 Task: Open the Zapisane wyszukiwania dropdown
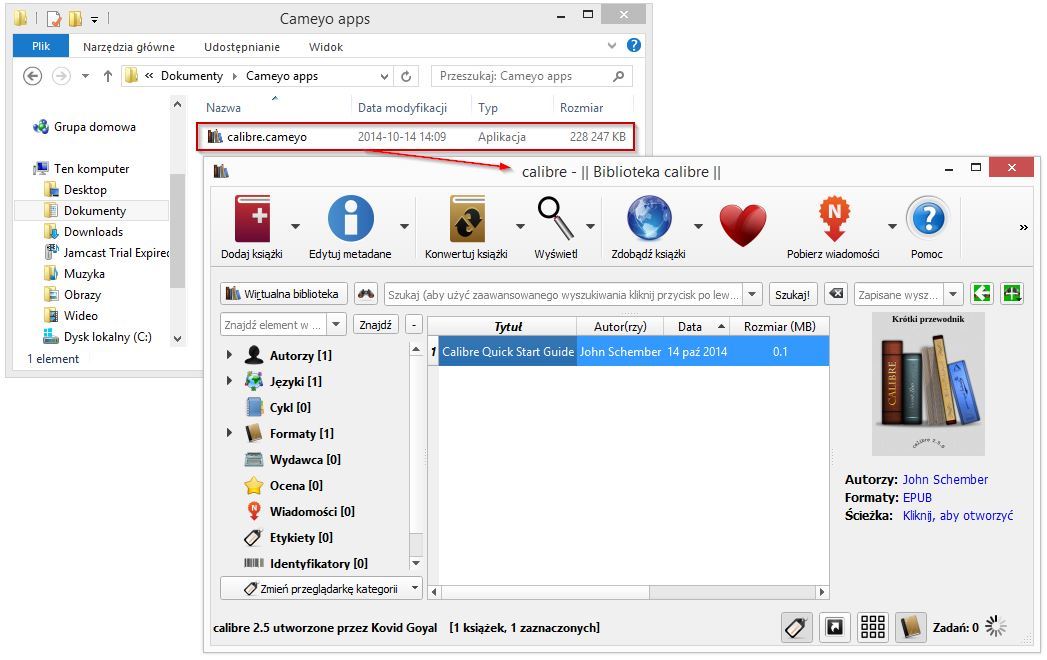coord(954,294)
